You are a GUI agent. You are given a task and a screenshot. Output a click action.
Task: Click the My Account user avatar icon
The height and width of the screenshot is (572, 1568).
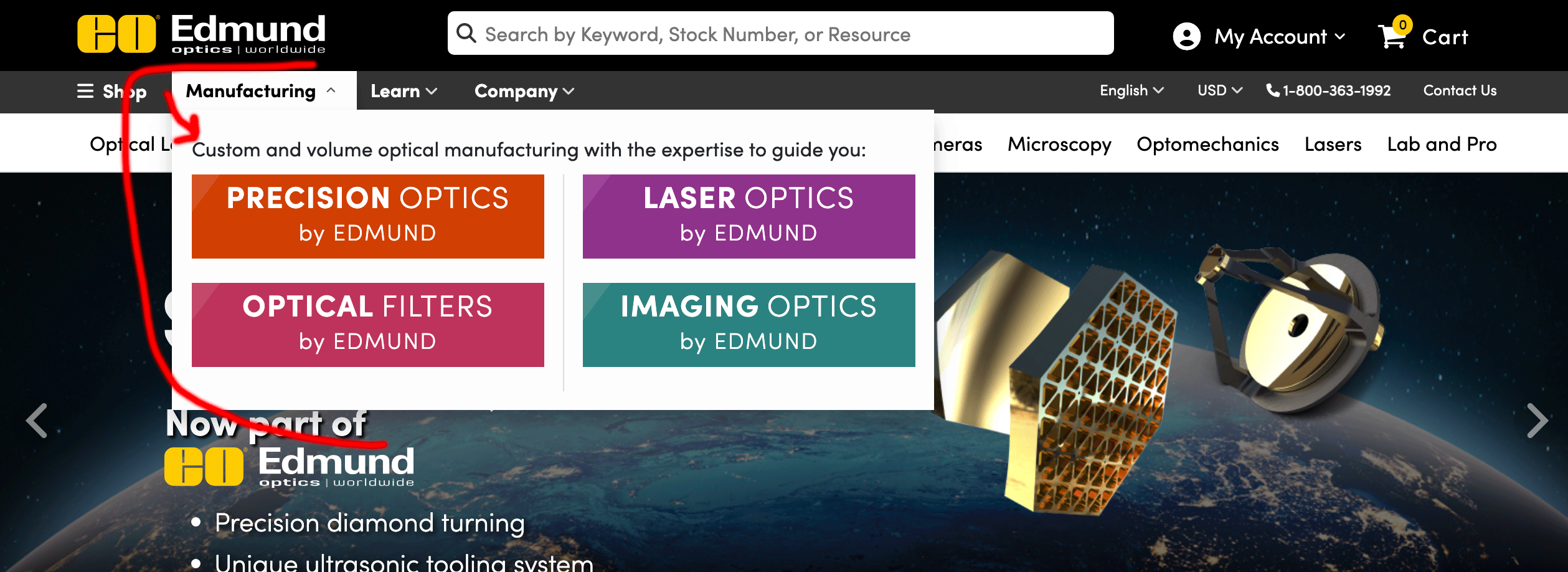click(1186, 36)
